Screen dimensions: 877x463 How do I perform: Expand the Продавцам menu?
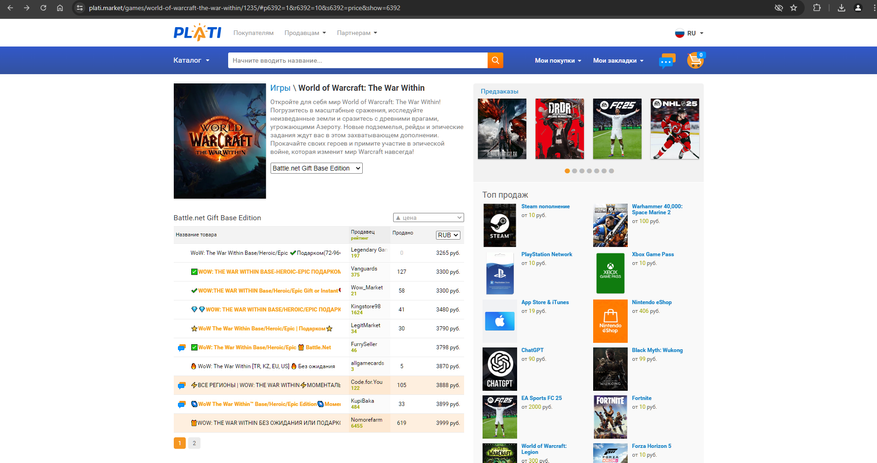coord(305,33)
